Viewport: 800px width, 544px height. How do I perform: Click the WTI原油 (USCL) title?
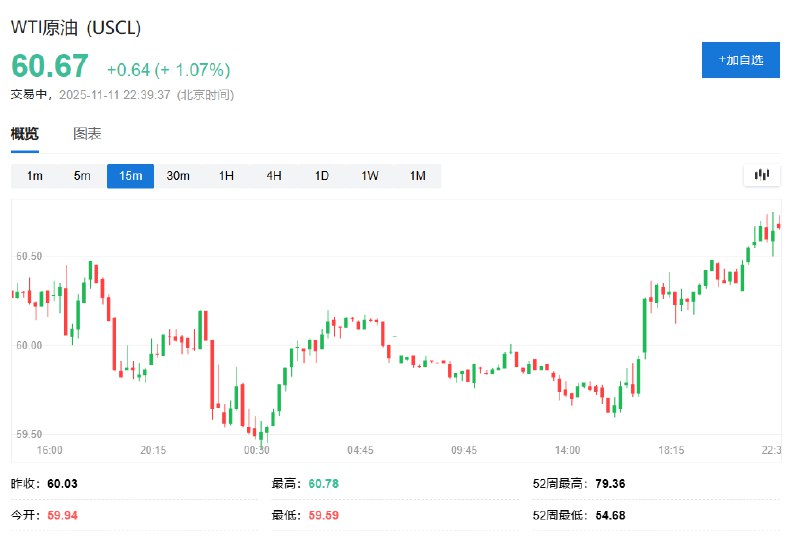coord(76,28)
